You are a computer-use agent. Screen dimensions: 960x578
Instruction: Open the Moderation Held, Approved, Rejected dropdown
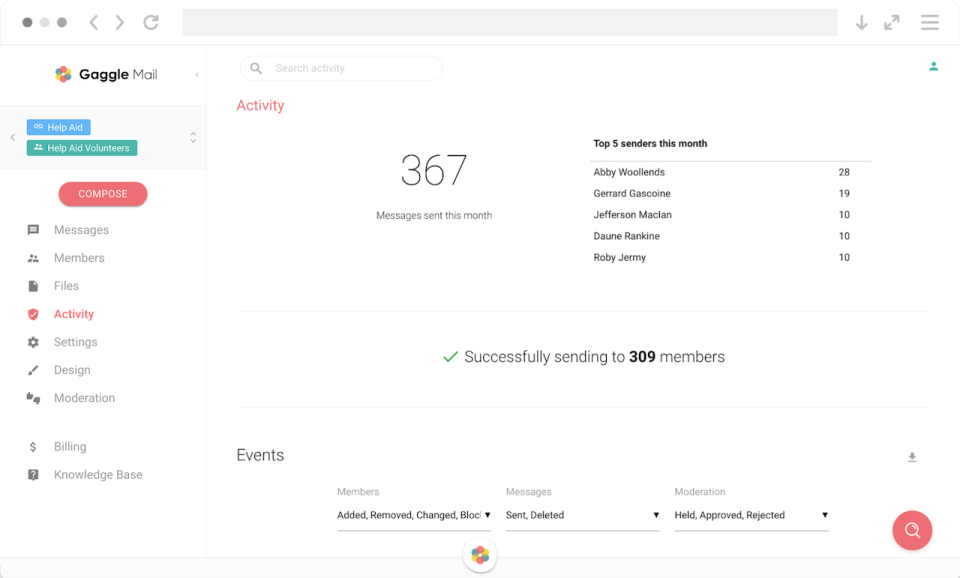[x=750, y=514]
